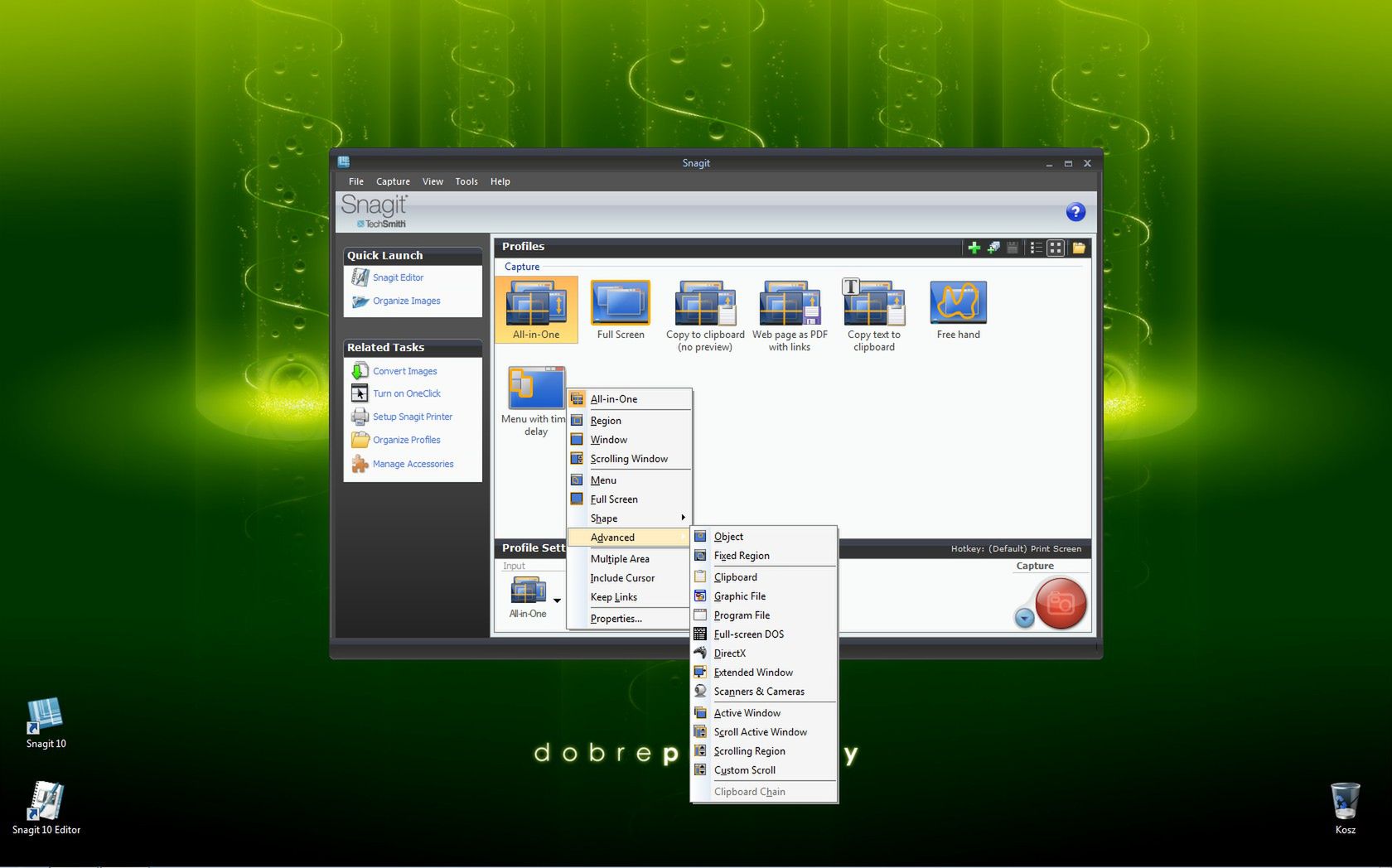Select Custom Scroll input
The height and width of the screenshot is (868, 1392).
point(764,770)
